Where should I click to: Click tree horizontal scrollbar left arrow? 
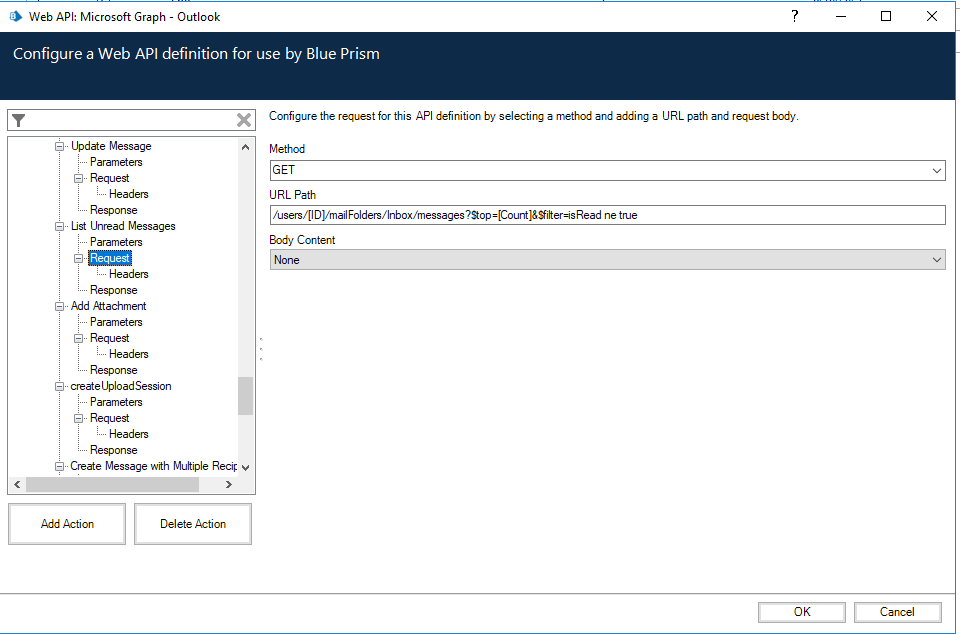click(17, 485)
